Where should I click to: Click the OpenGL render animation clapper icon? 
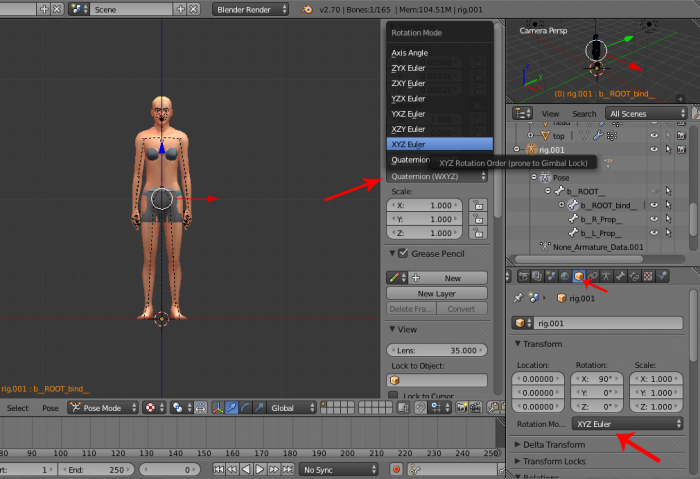point(475,408)
